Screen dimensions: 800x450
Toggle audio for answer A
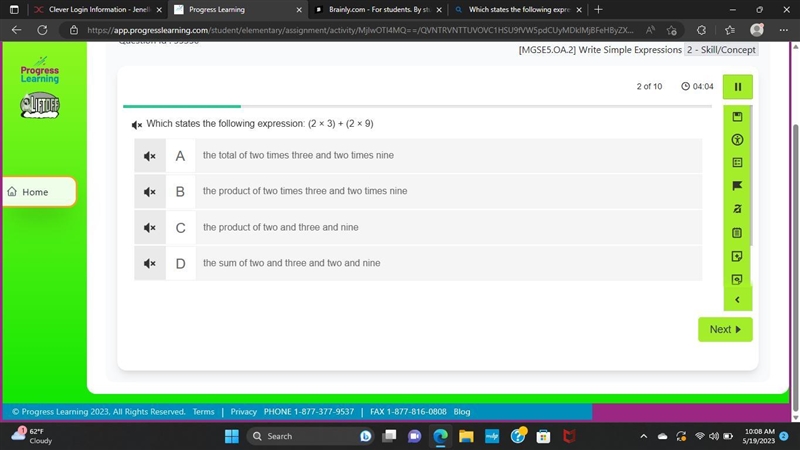(x=149, y=156)
